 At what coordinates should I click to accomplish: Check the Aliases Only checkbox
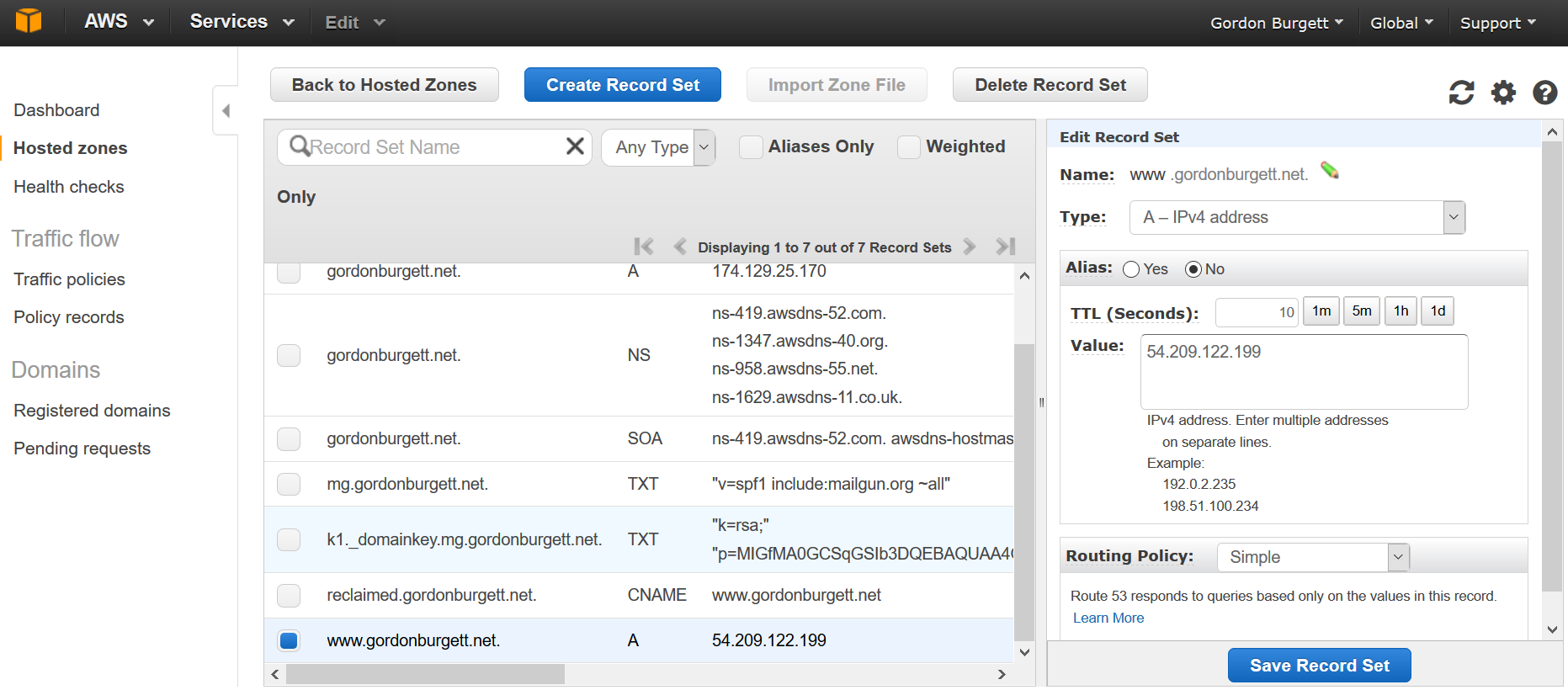point(751,147)
